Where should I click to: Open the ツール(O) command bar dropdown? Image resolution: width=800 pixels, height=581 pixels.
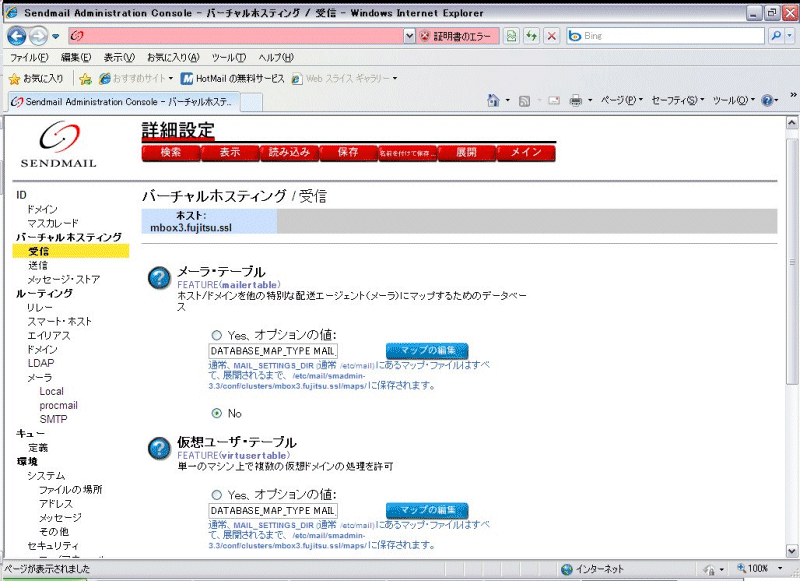pos(734,100)
